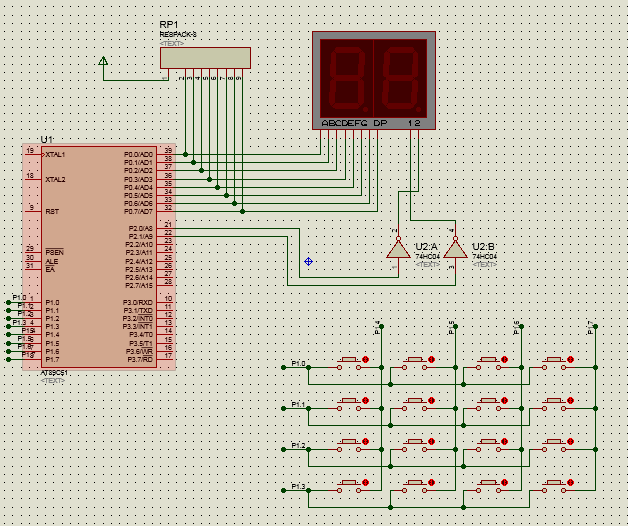The image size is (628, 526).
Task: Select the U2:A reference label
Action: [426, 247]
